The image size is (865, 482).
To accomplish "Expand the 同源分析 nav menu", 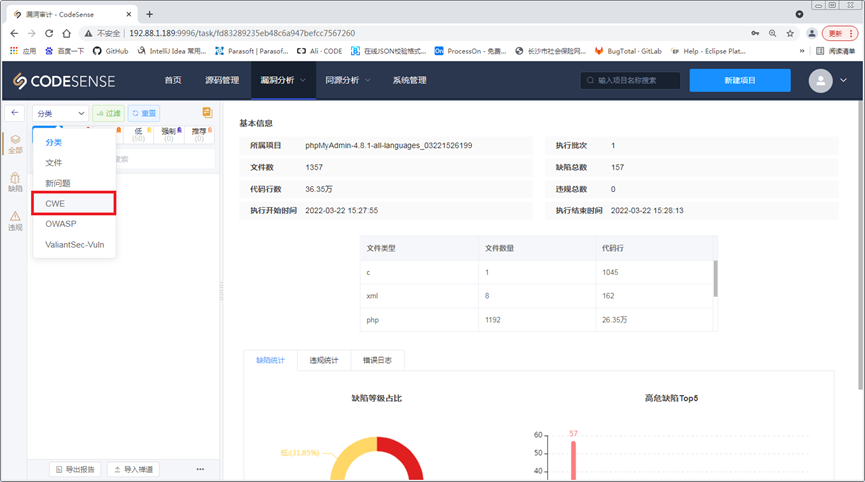I will 348,81.
